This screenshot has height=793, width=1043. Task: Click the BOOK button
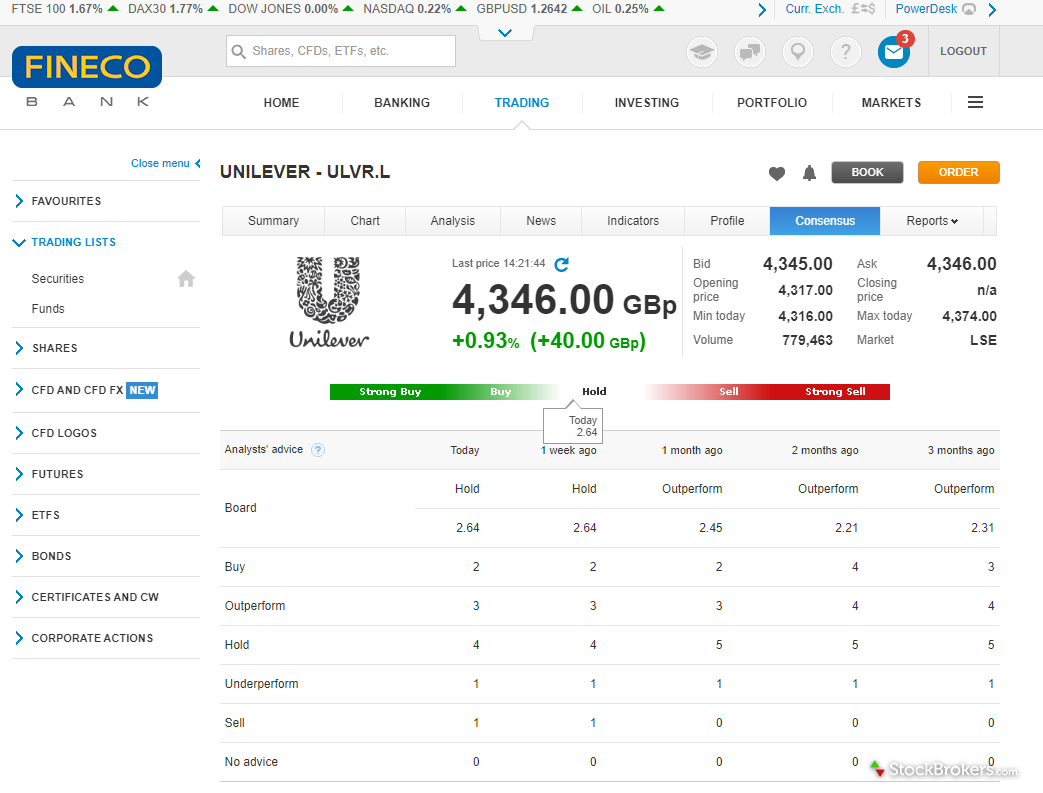(x=867, y=172)
